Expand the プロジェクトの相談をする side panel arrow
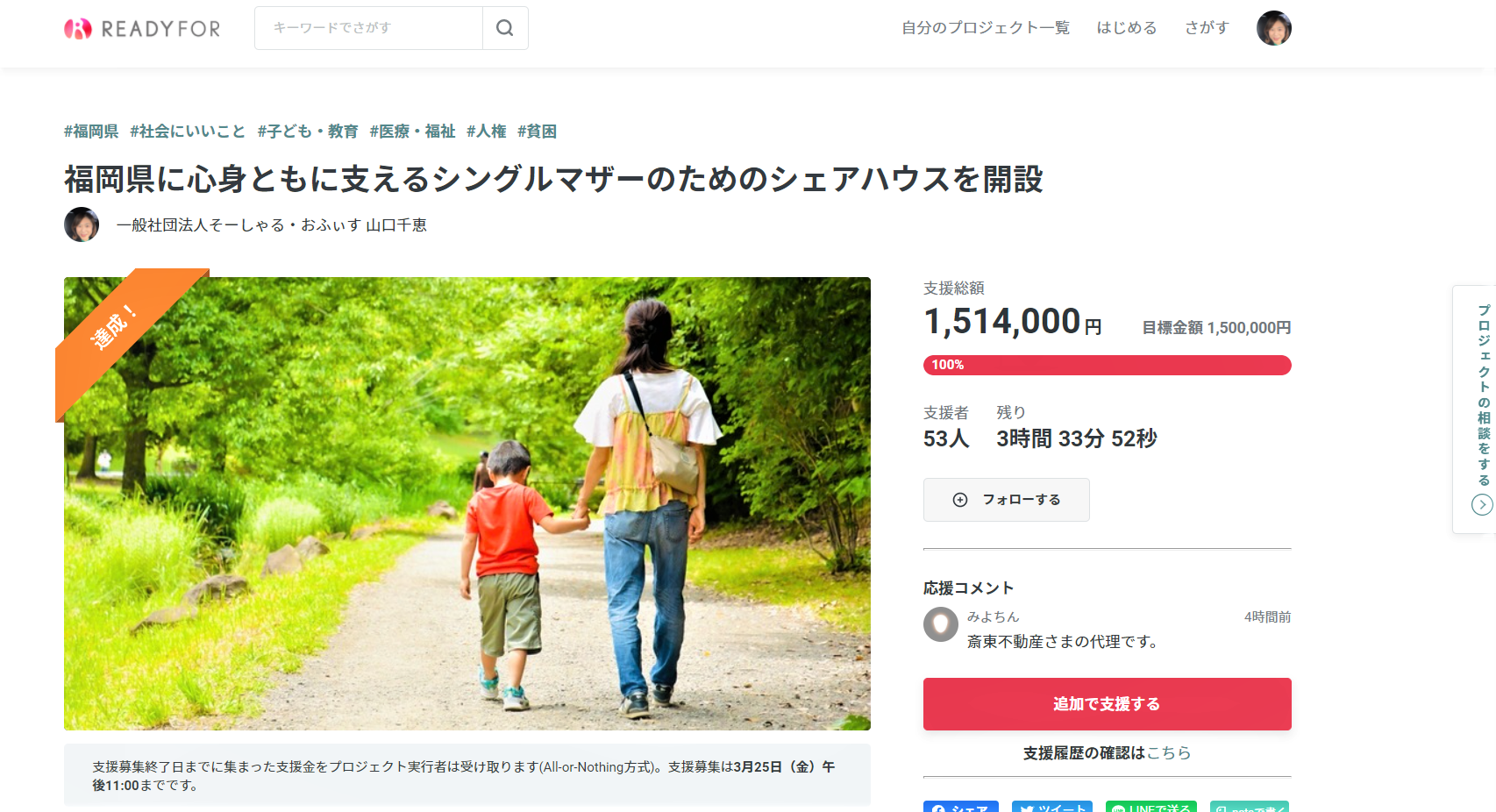Image resolution: width=1496 pixels, height=812 pixels. (x=1482, y=504)
